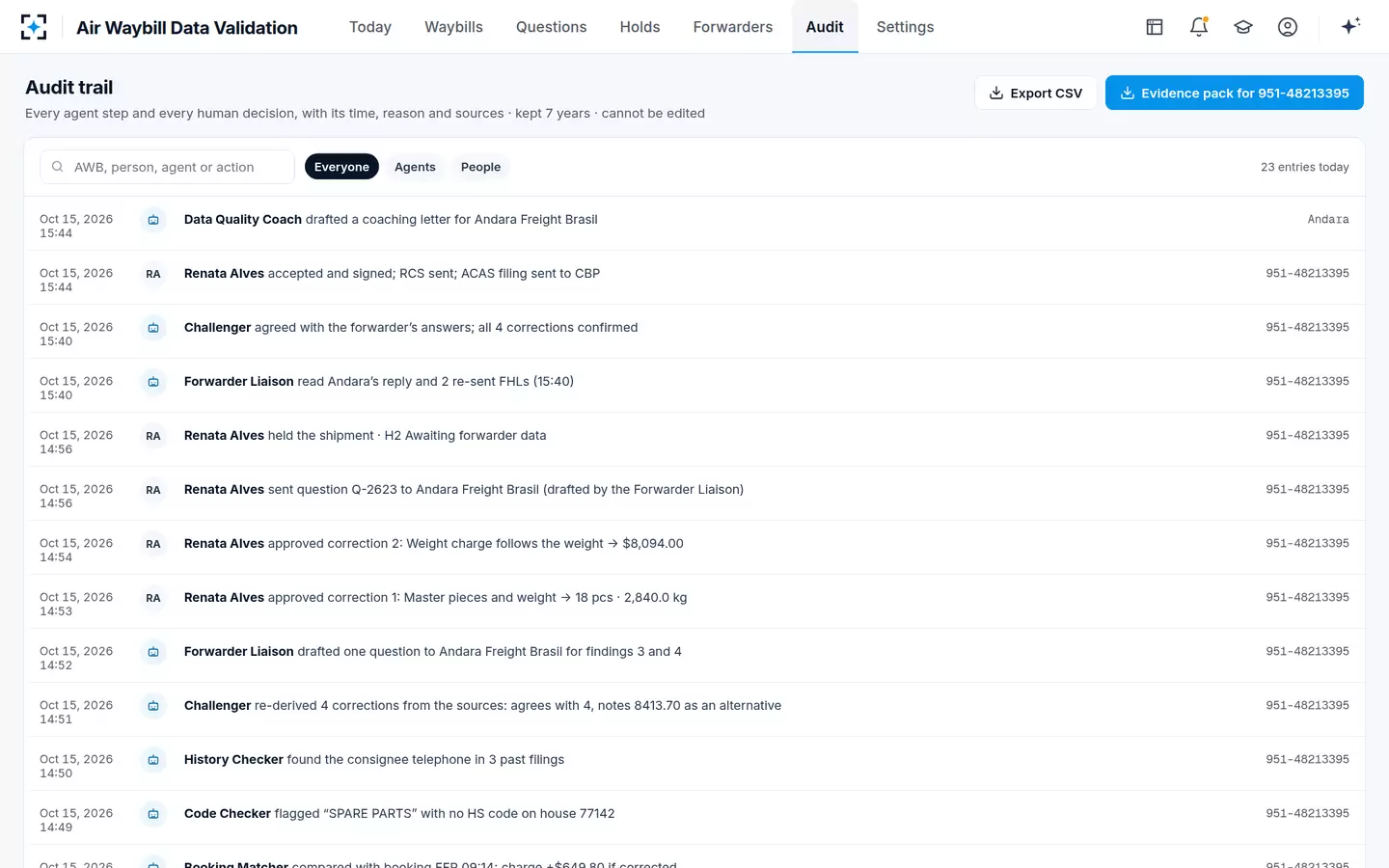Click RA avatar on sent question Q-2623 row

pos(153,490)
